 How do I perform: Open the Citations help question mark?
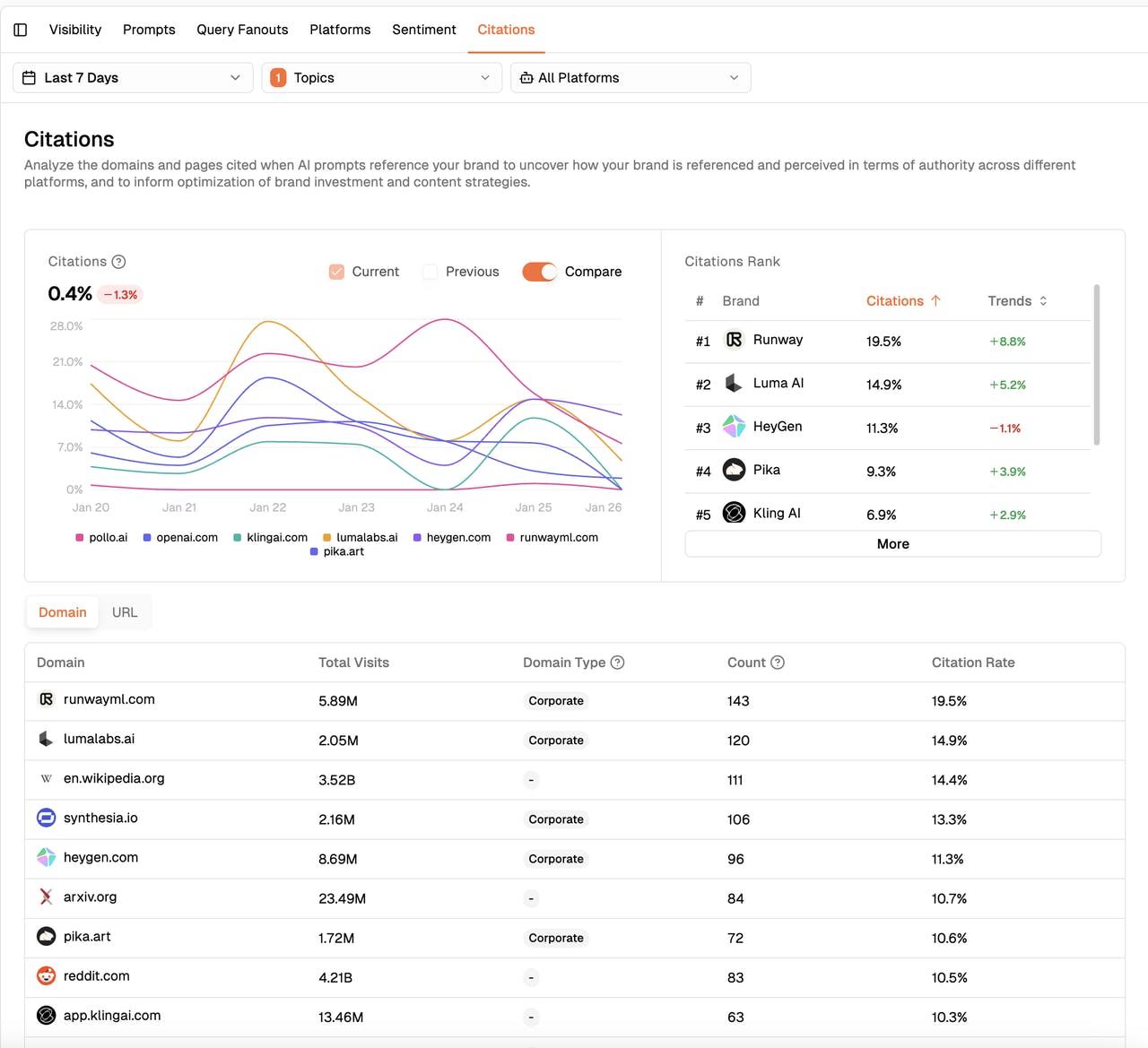tap(118, 262)
